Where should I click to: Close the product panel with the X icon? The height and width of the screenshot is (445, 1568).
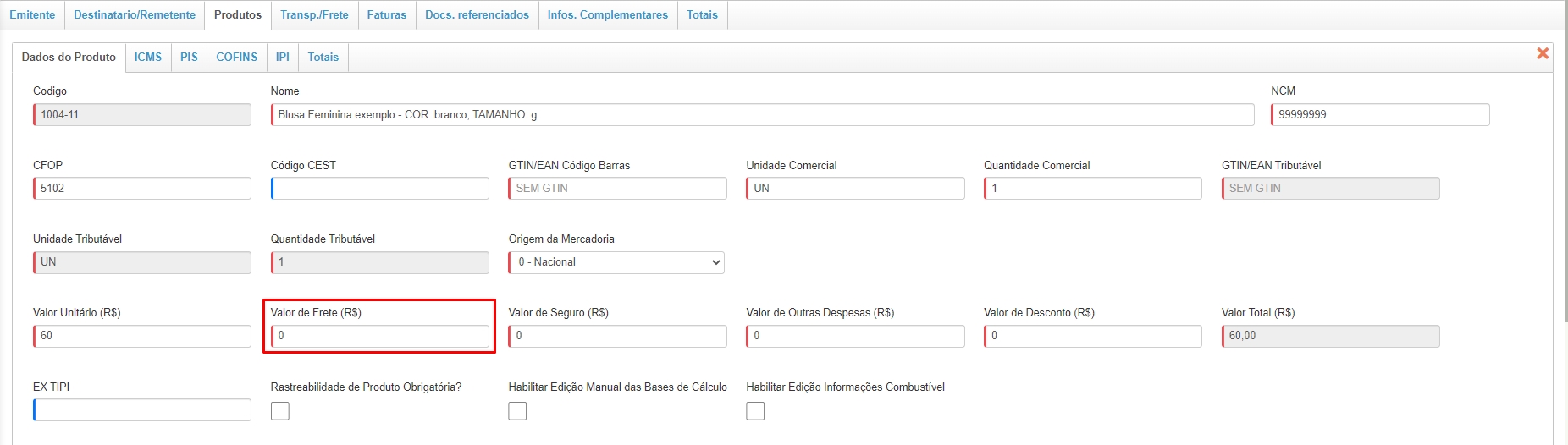(1542, 53)
